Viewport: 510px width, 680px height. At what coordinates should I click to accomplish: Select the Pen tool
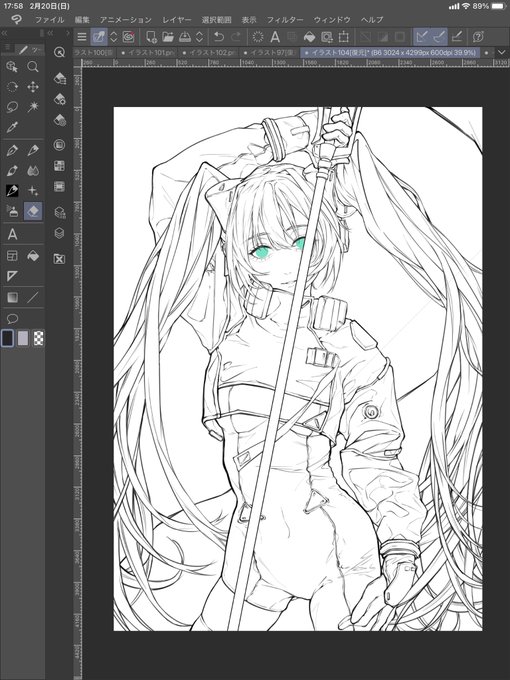[12, 150]
